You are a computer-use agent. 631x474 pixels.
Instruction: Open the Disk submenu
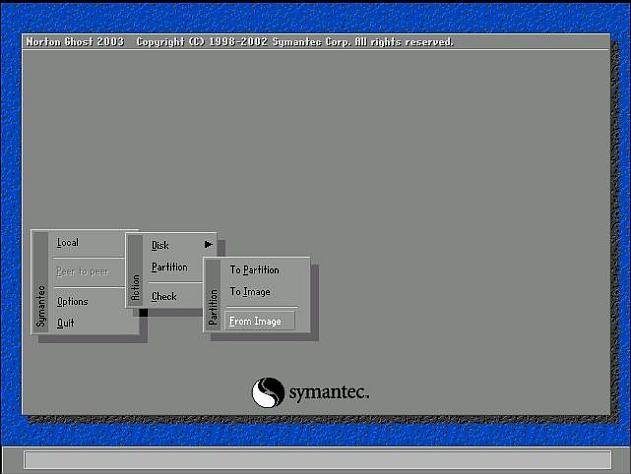(160, 245)
